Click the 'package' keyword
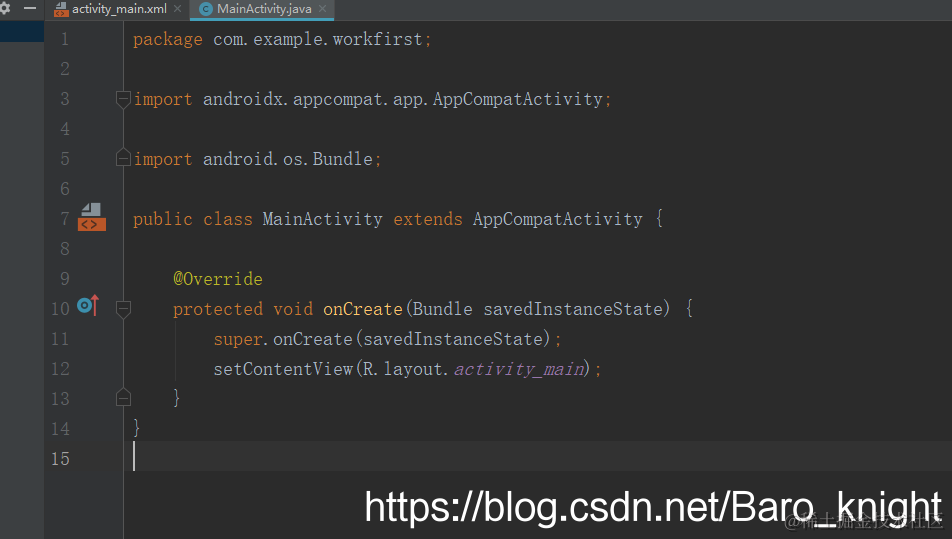Viewport: 952px width, 539px height. [168, 40]
